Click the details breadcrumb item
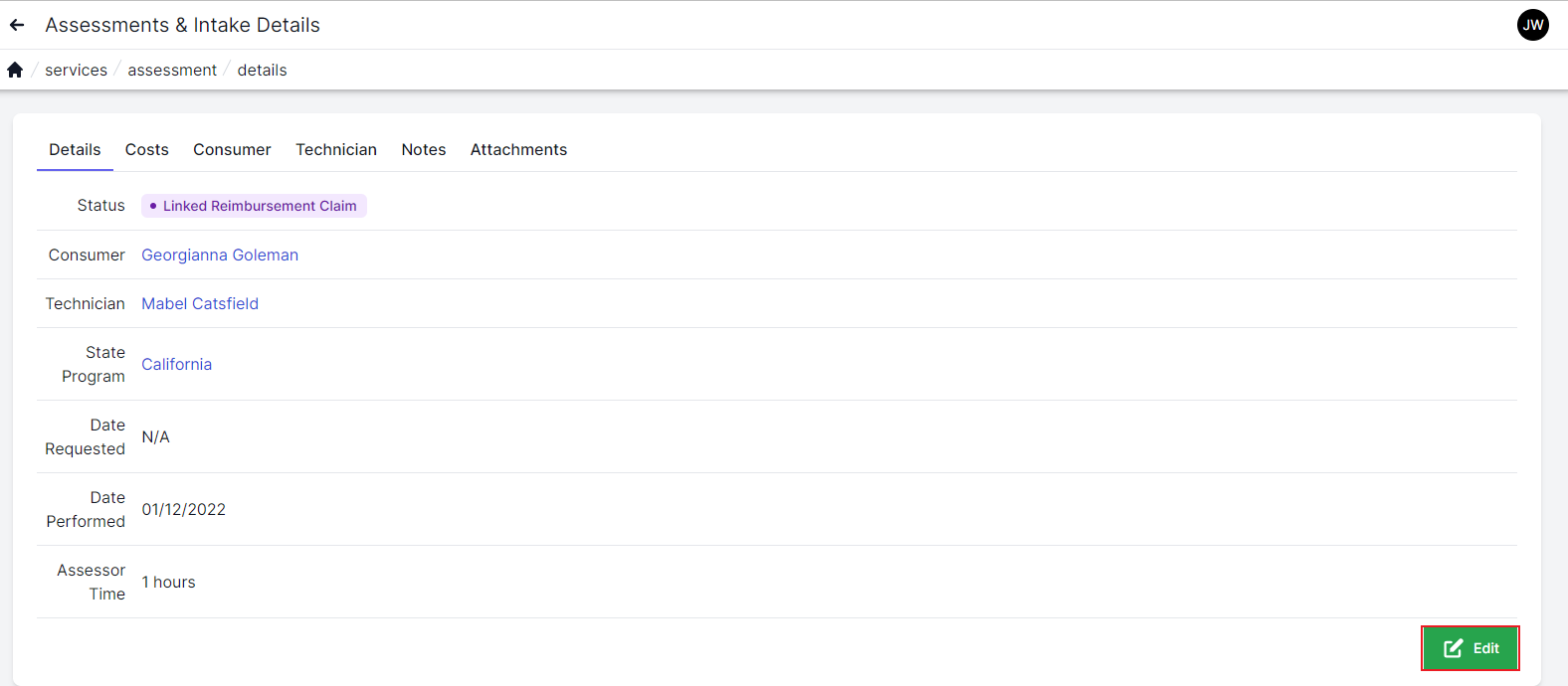Viewport: 1568px width, 686px height. [262, 70]
